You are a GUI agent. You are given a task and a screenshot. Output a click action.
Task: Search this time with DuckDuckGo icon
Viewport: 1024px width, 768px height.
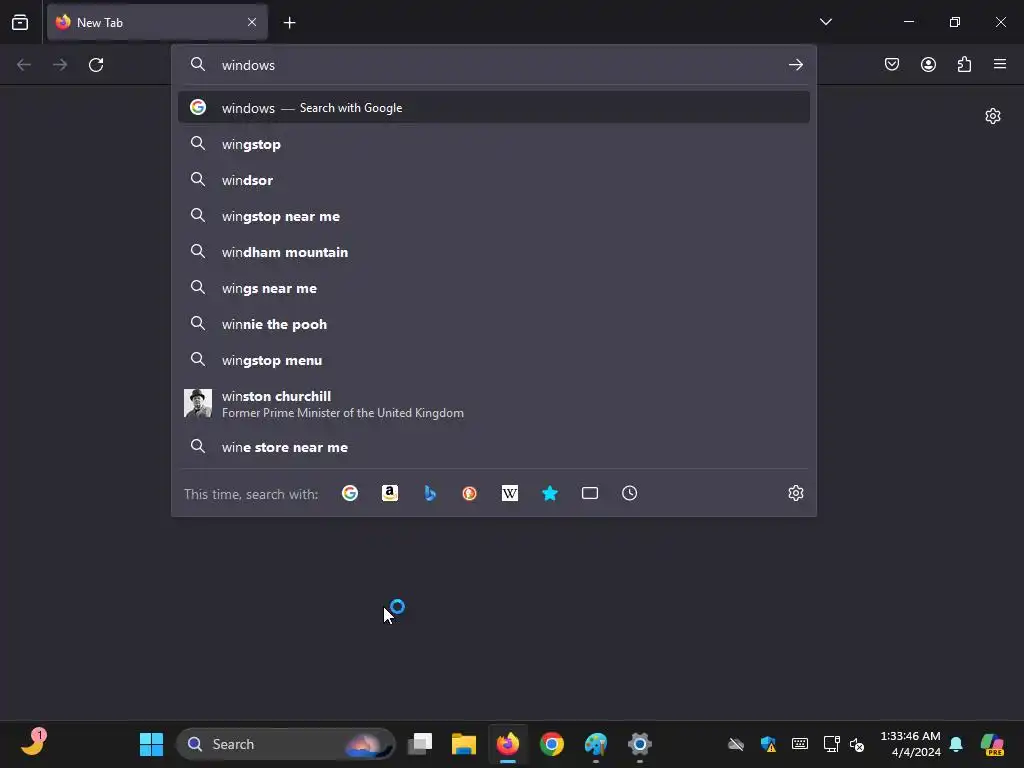pyautogui.click(x=470, y=493)
